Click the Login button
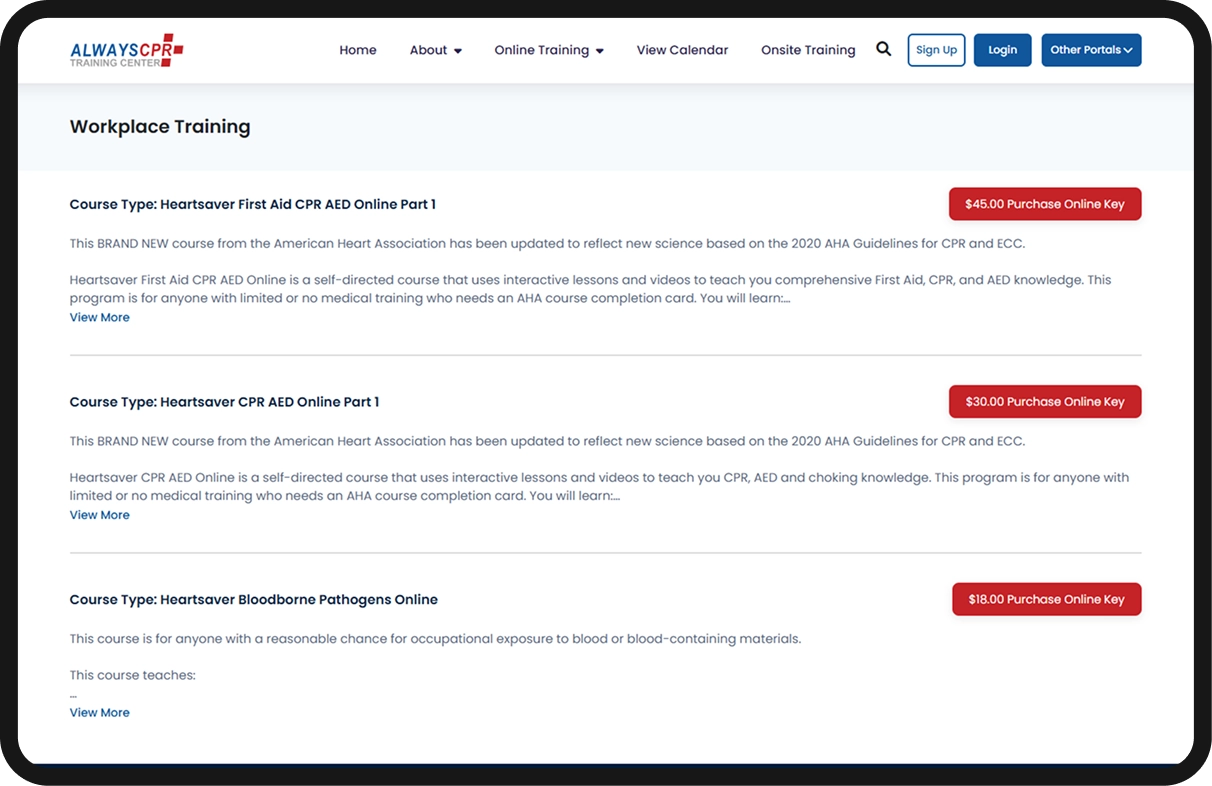Viewport: 1212px width, 786px height. click(1002, 50)
